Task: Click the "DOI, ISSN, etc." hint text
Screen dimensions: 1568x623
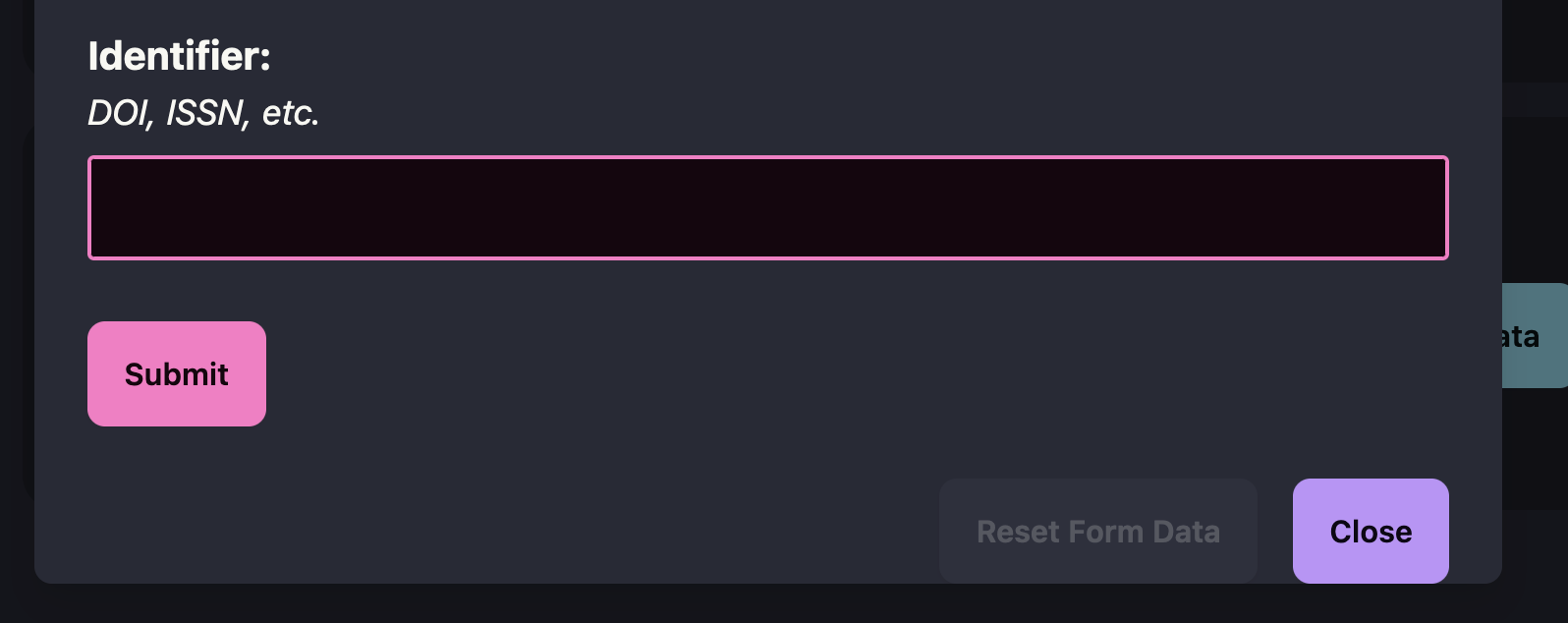Action: pos(203,113)
